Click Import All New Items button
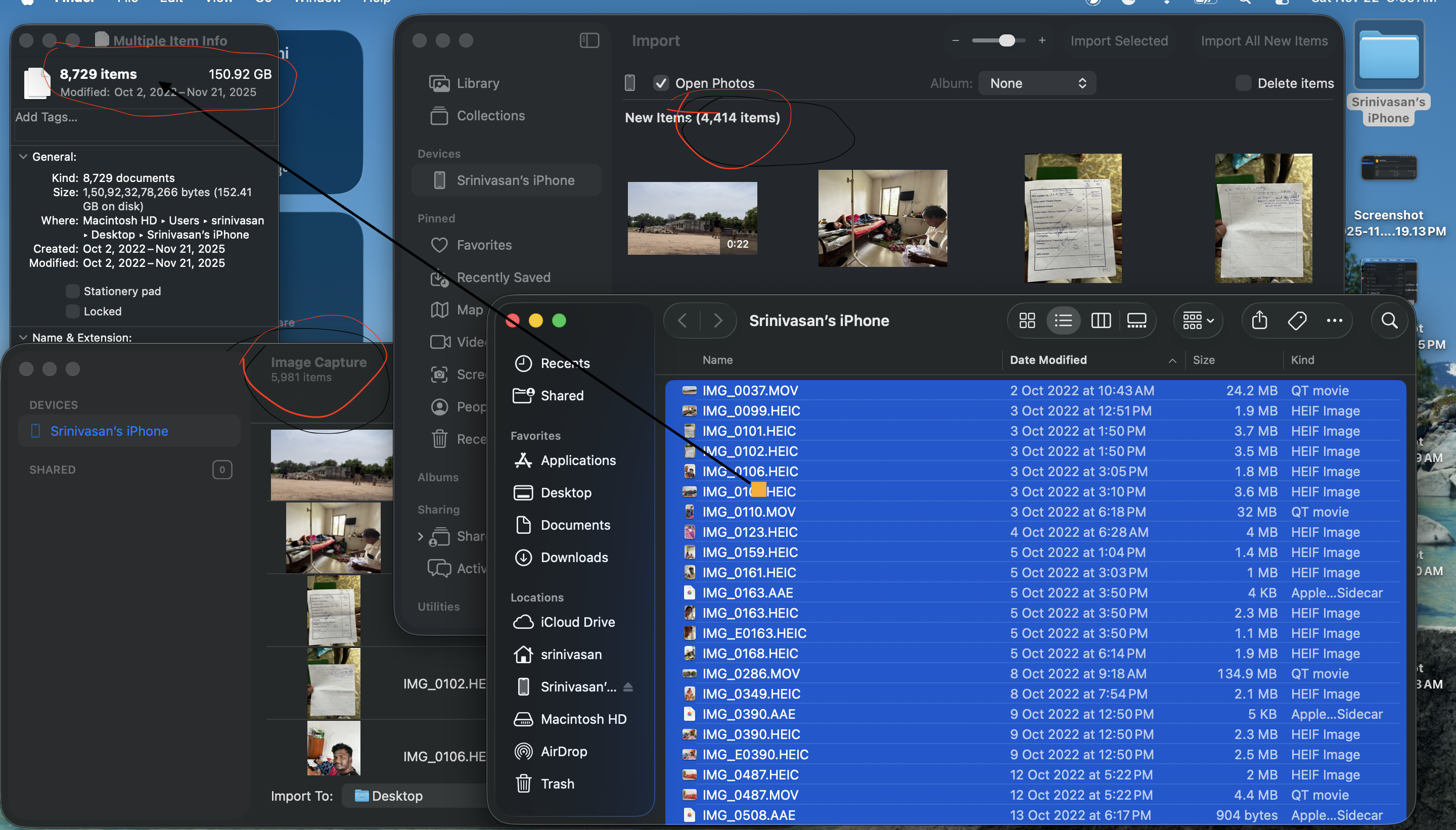This screenshot has width=1456, height=830. [x=1264, y=41]
